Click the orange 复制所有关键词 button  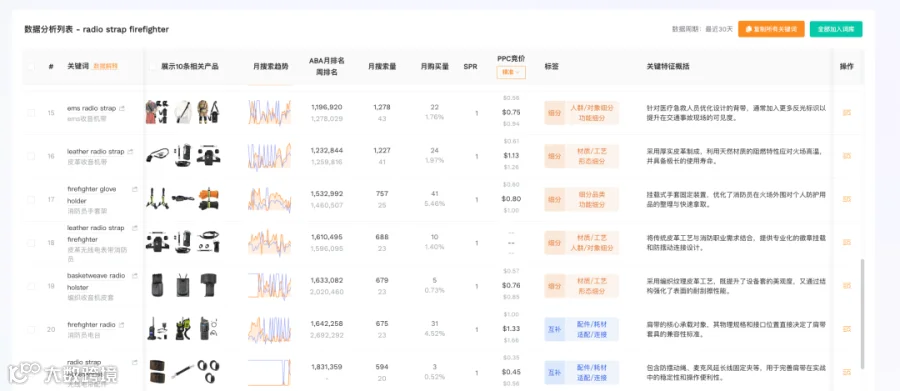coord(771,29)
